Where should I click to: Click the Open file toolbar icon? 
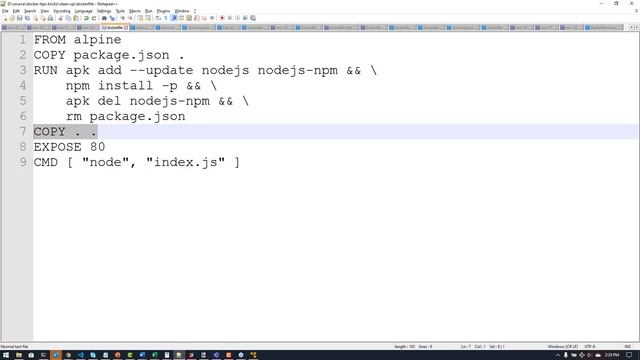(x=12, y=18)
